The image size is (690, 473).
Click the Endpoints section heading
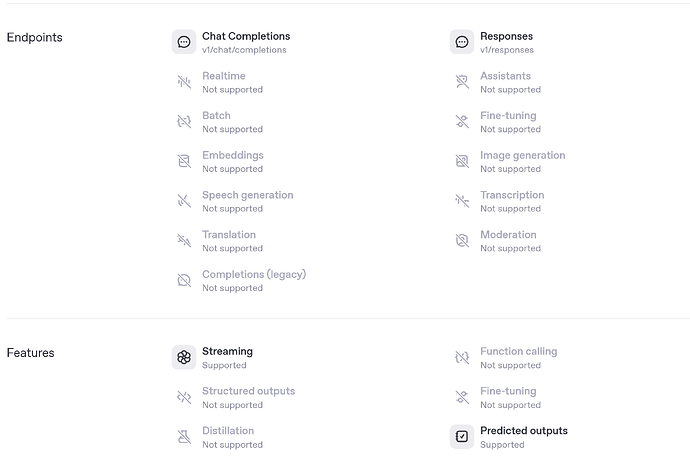pos(34,37)
